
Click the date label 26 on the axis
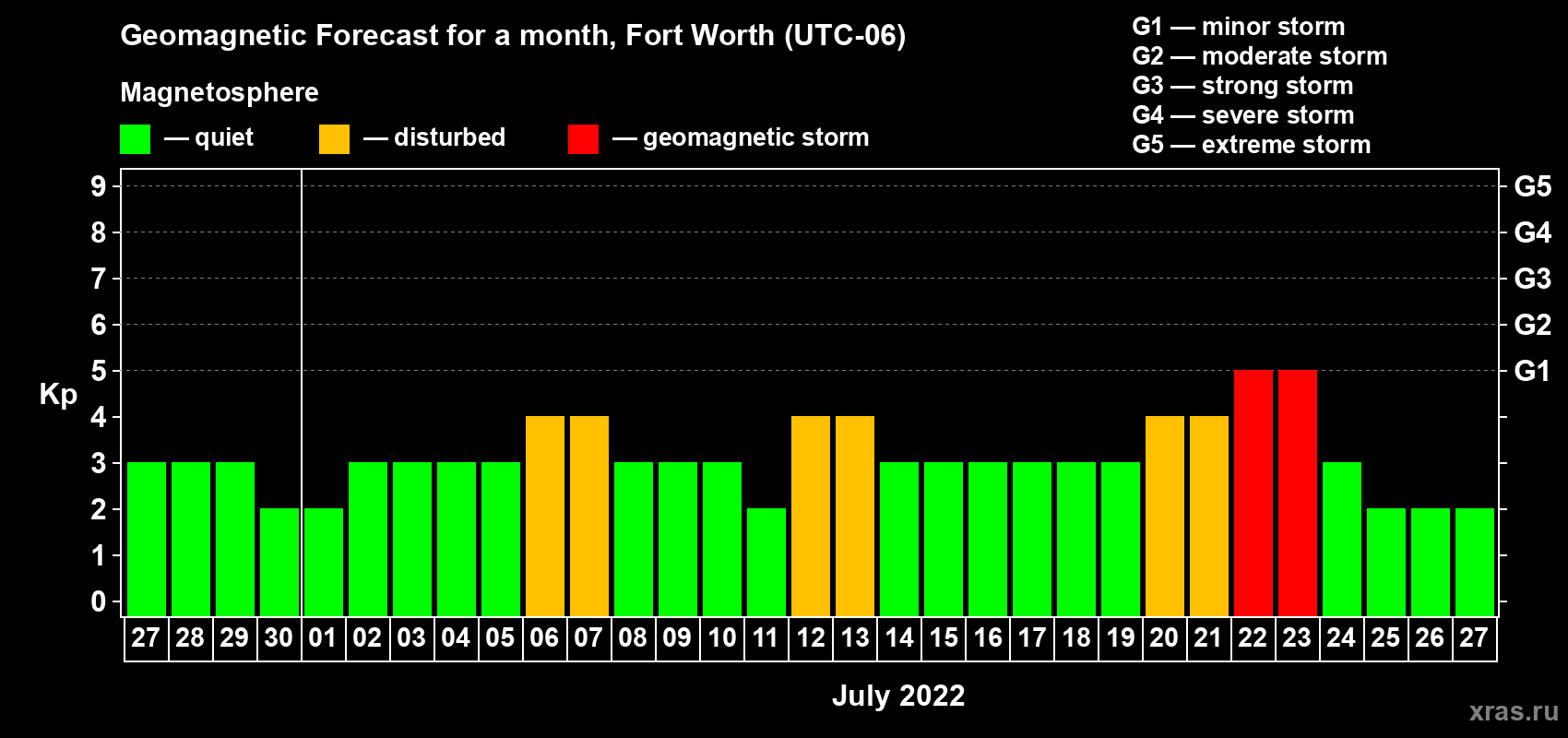coord(1430,638)
